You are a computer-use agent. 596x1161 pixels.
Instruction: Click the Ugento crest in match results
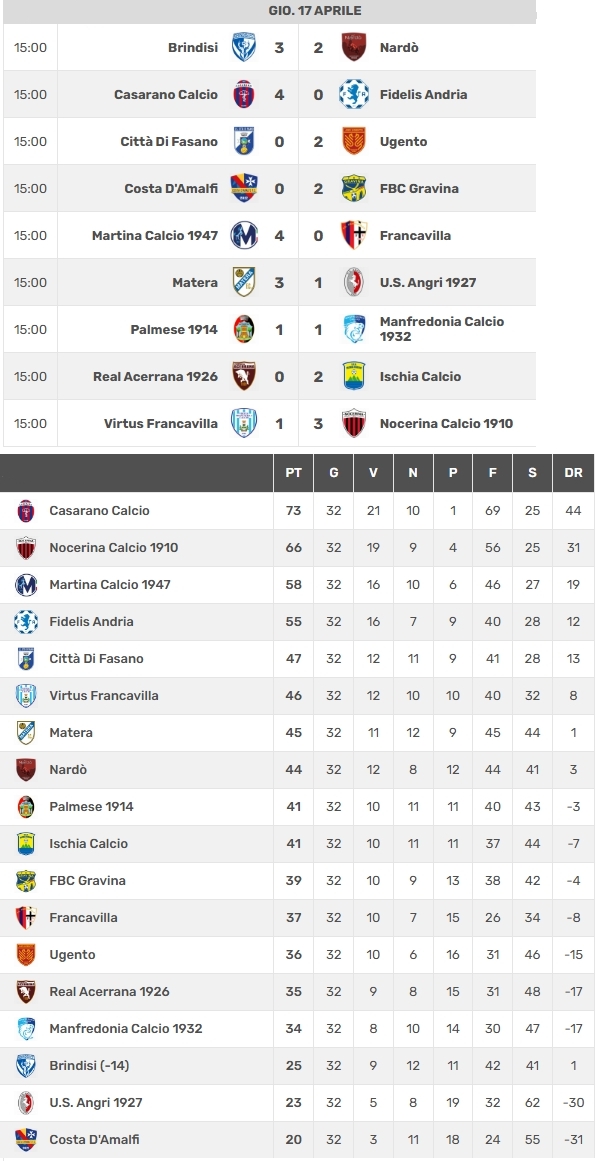[x=354, y=141]
